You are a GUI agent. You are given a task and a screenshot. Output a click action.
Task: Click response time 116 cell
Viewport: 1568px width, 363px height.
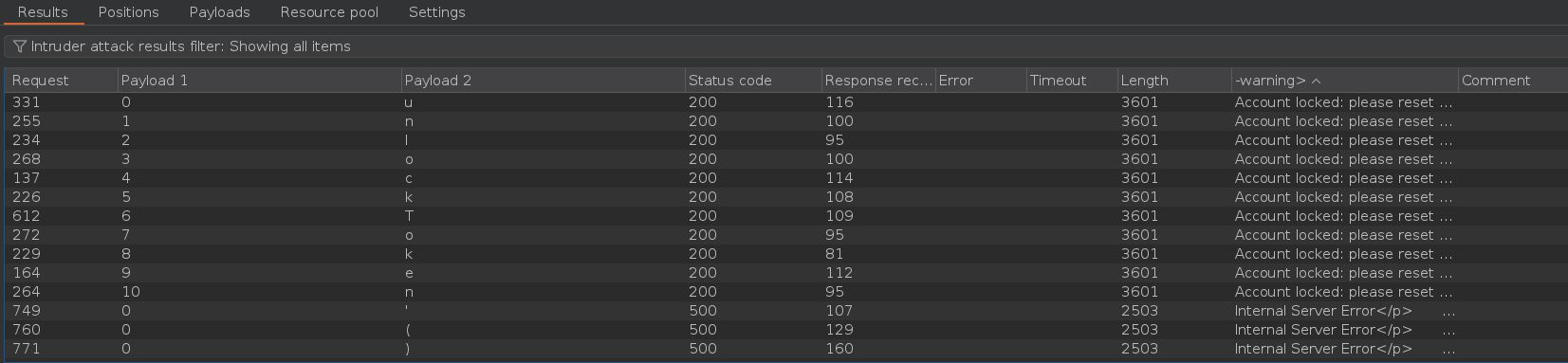pyautogui.click(x=878, y=102)
